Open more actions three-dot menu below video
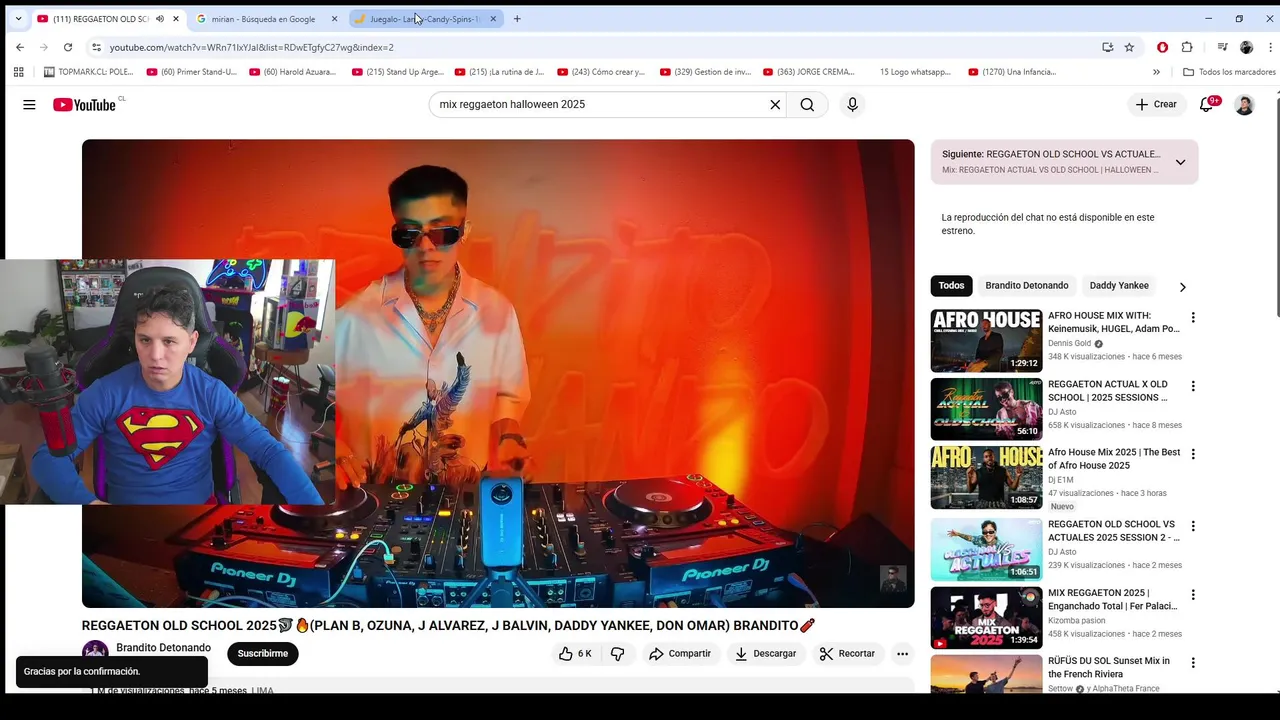This screenshot has width=1280, height=720. coord(902,654)
